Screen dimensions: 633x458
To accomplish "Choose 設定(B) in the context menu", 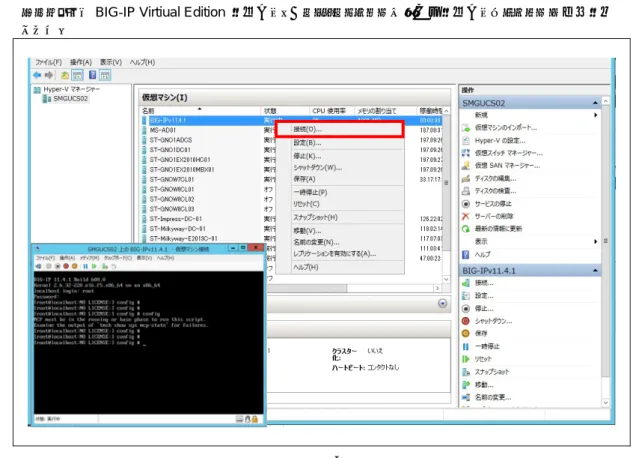I will [340, 142].
